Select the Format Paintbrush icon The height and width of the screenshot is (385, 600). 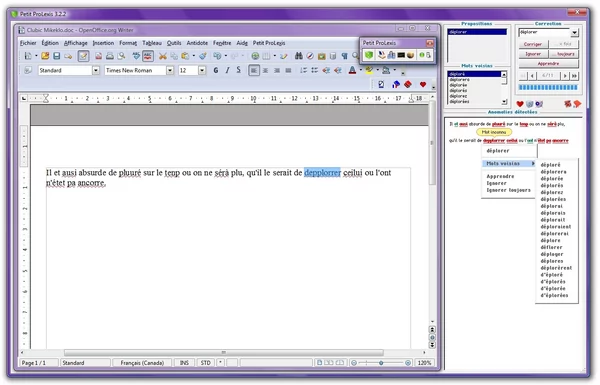pyautogui.click(x=203, y=56)
